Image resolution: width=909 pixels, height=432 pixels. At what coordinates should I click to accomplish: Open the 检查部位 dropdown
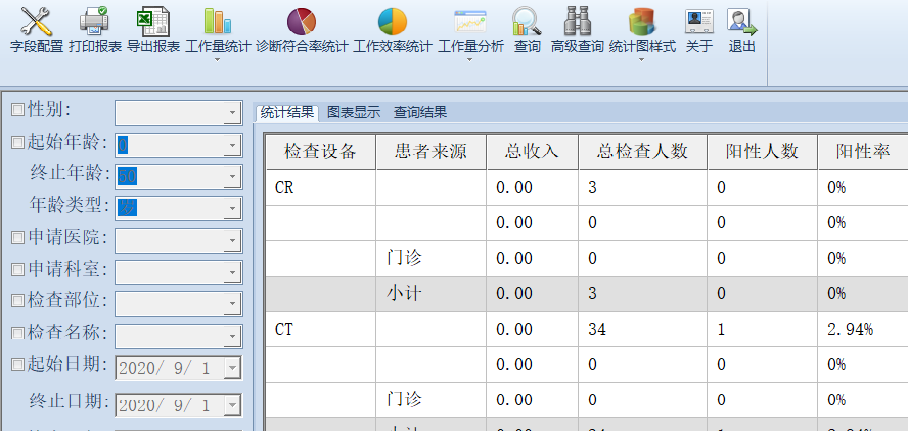[232, 304]
